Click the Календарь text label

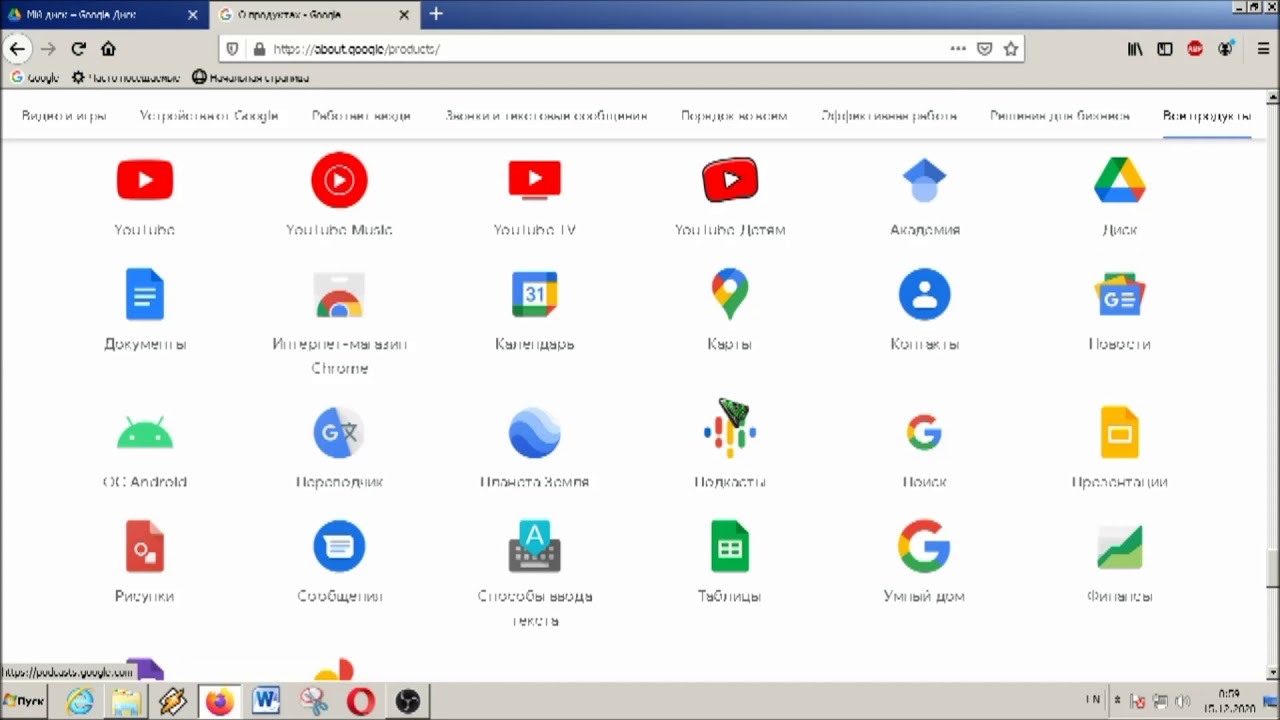(534, 344)
